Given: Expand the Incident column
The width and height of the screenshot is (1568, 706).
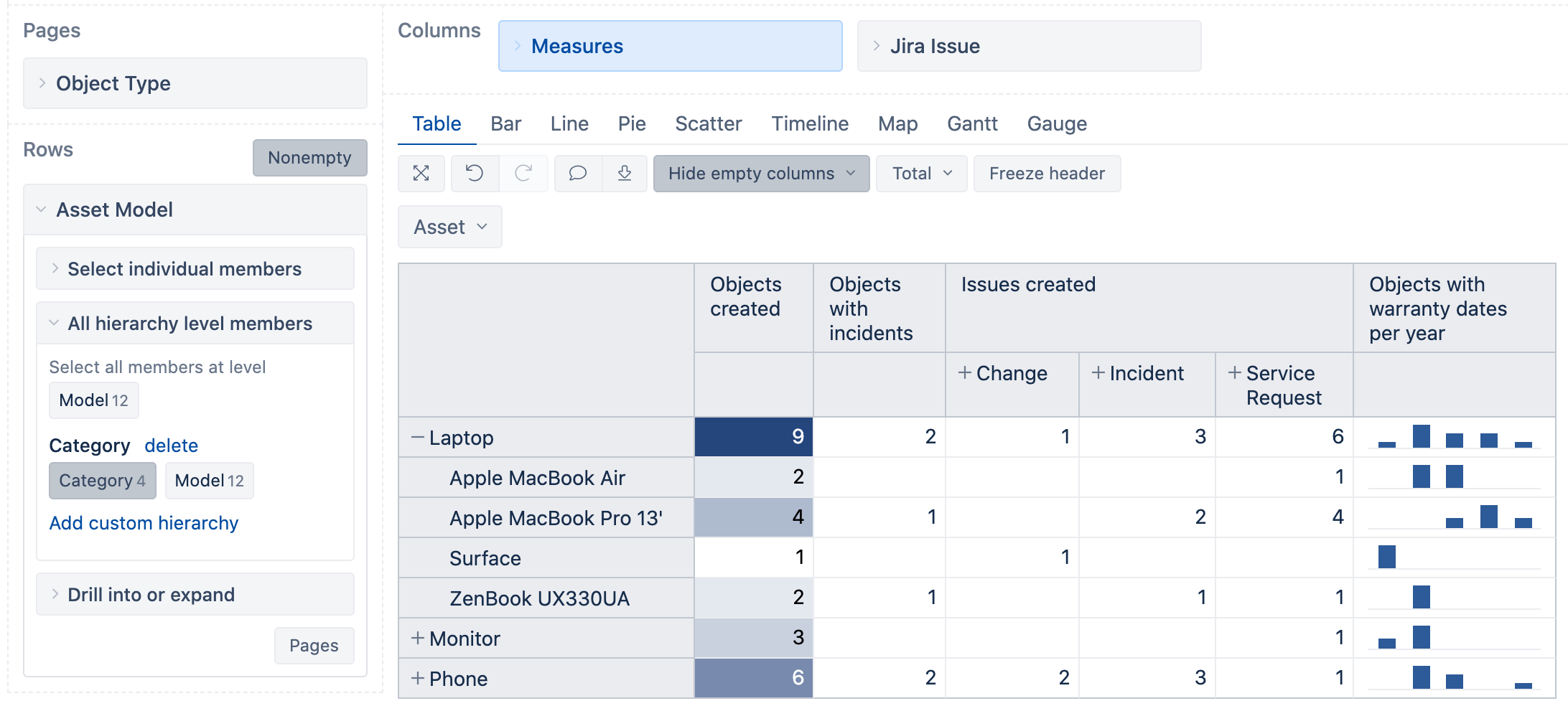Looking at the screenshot, I should (x=1098, y=373).
